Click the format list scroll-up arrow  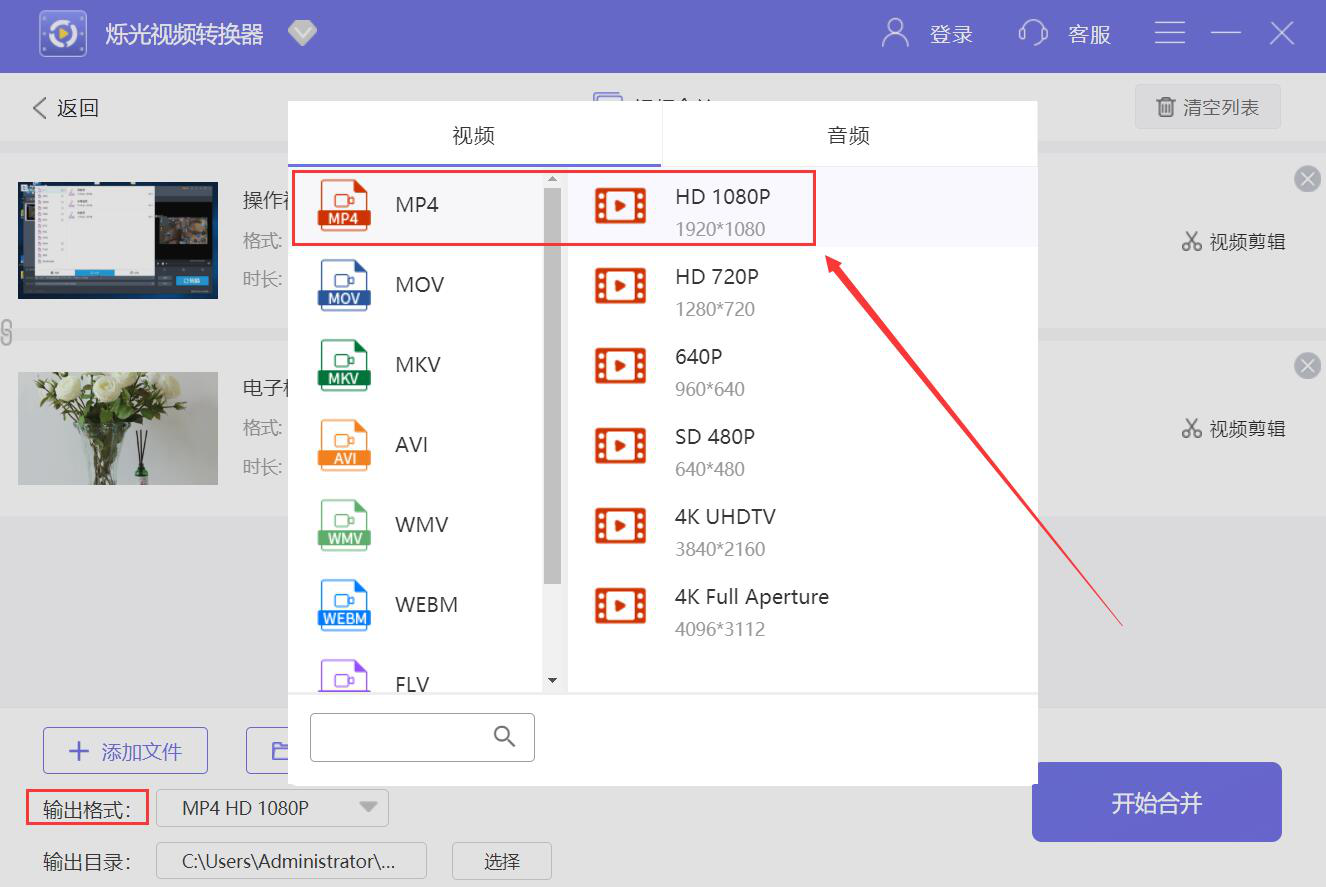click(x=552, y=180)
